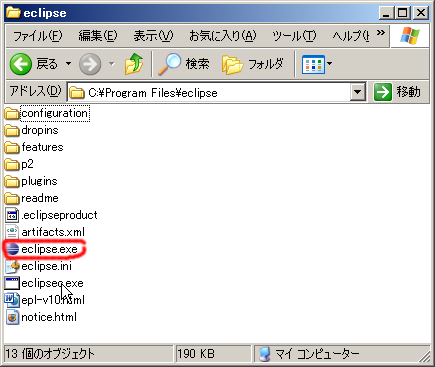The height and width of the screenshot is (367, 435).
Task: Open the 編集(E) menu
Action: [98, 35]
